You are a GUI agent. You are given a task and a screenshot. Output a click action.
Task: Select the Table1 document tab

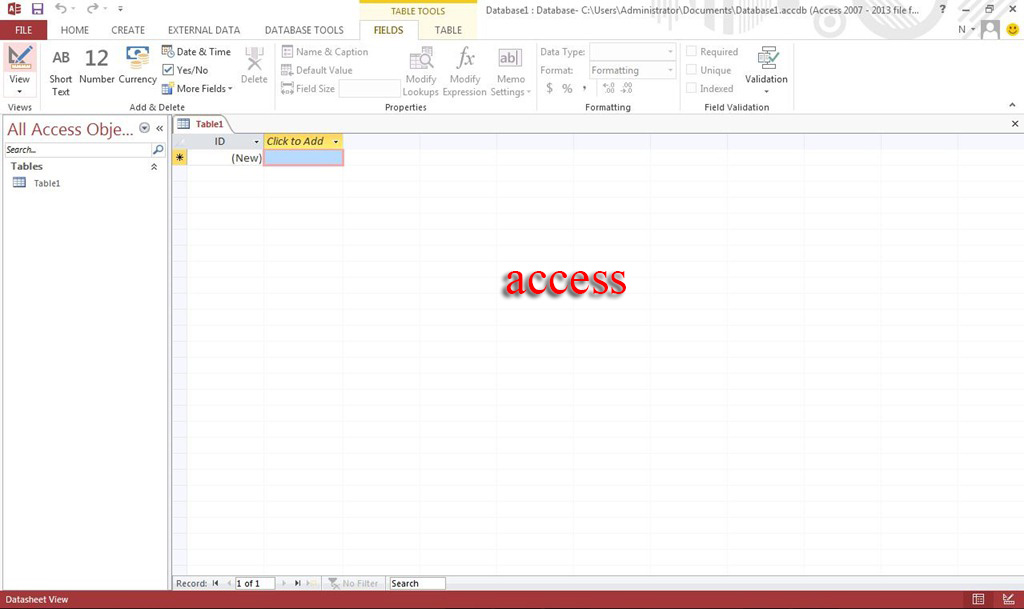click(x=201, y=124)
